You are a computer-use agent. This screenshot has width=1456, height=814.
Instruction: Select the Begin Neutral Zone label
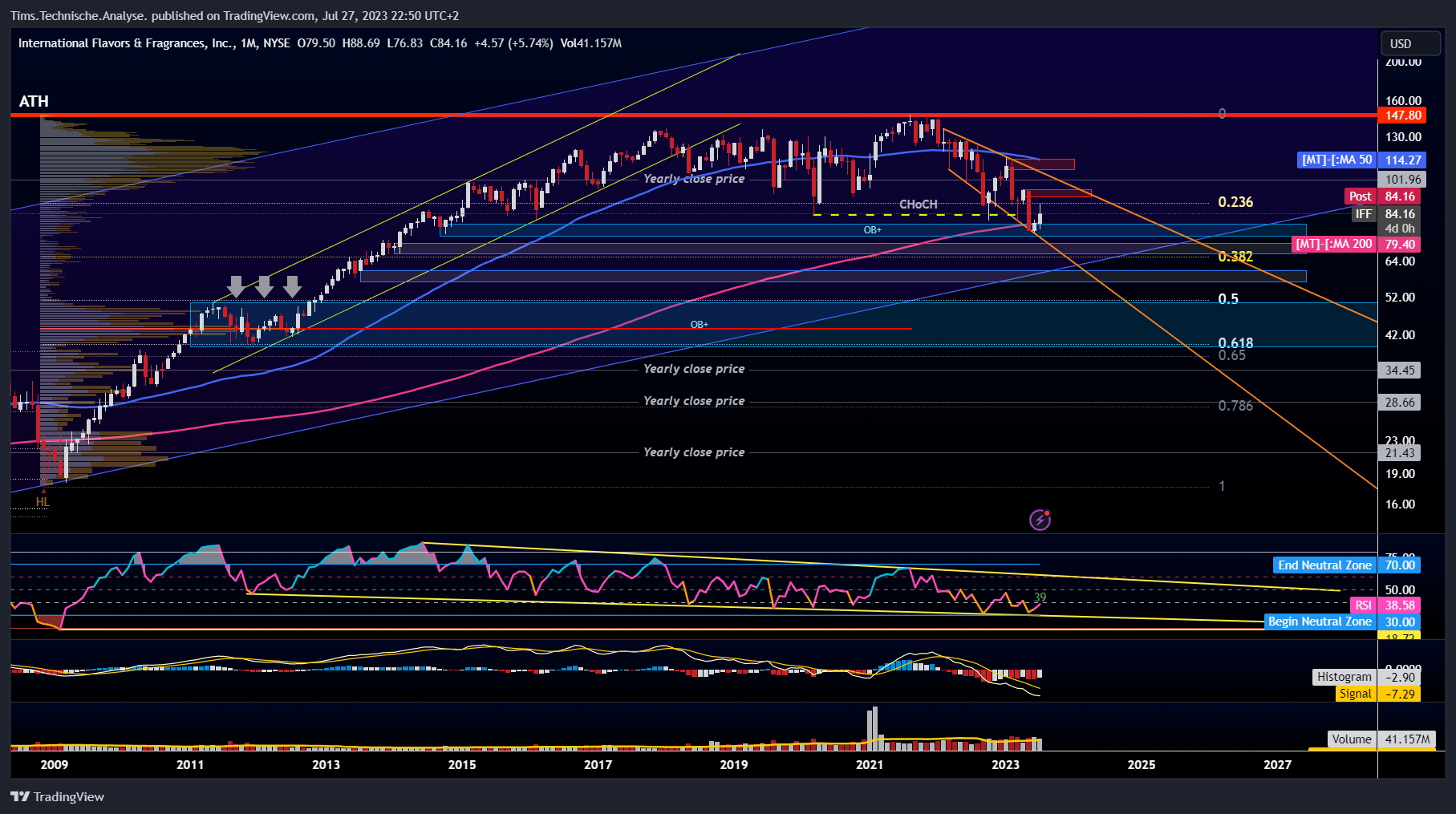1320,622
